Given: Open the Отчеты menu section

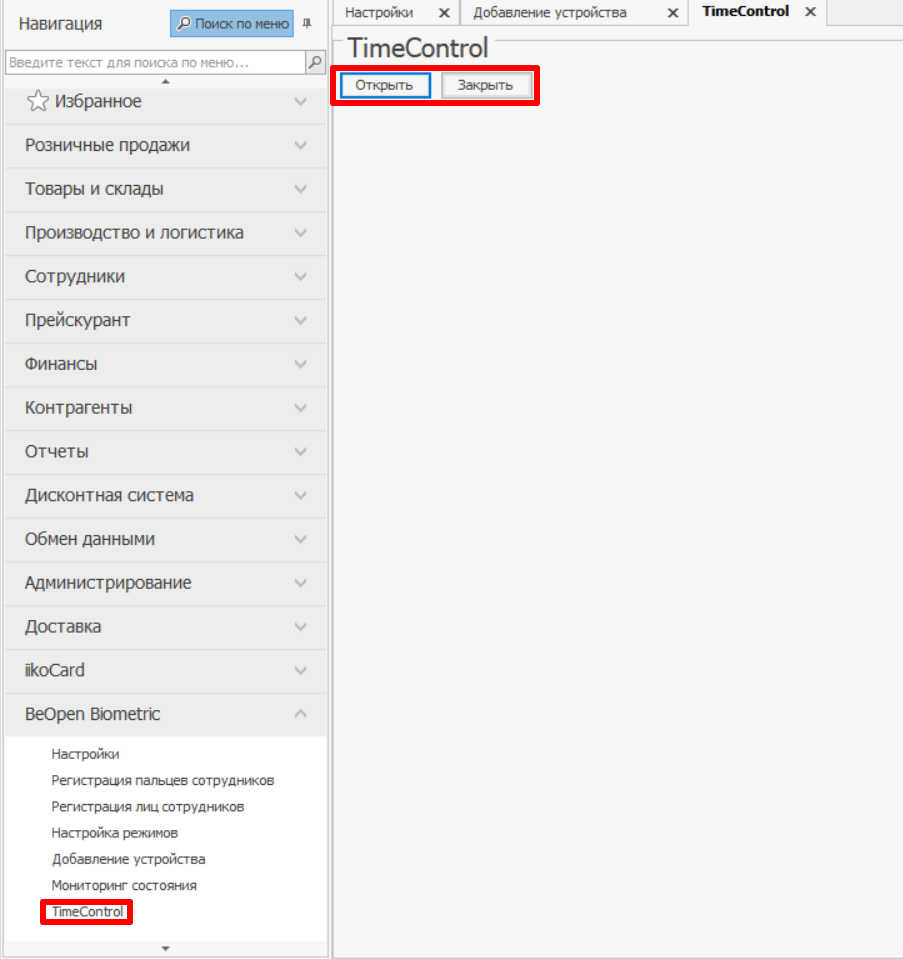Looking at the screenshot, I should 166,451.
